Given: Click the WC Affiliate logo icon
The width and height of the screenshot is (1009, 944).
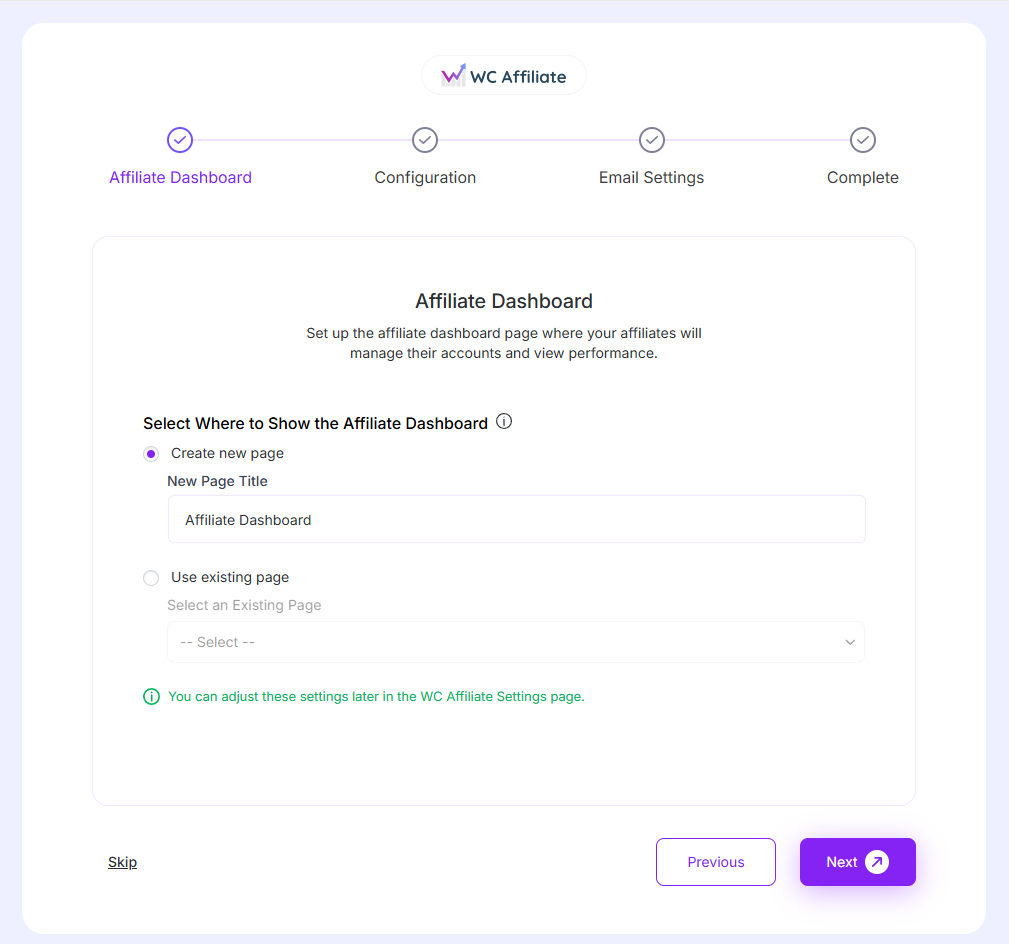Looking at the screenshot, I should click(453, 75).
